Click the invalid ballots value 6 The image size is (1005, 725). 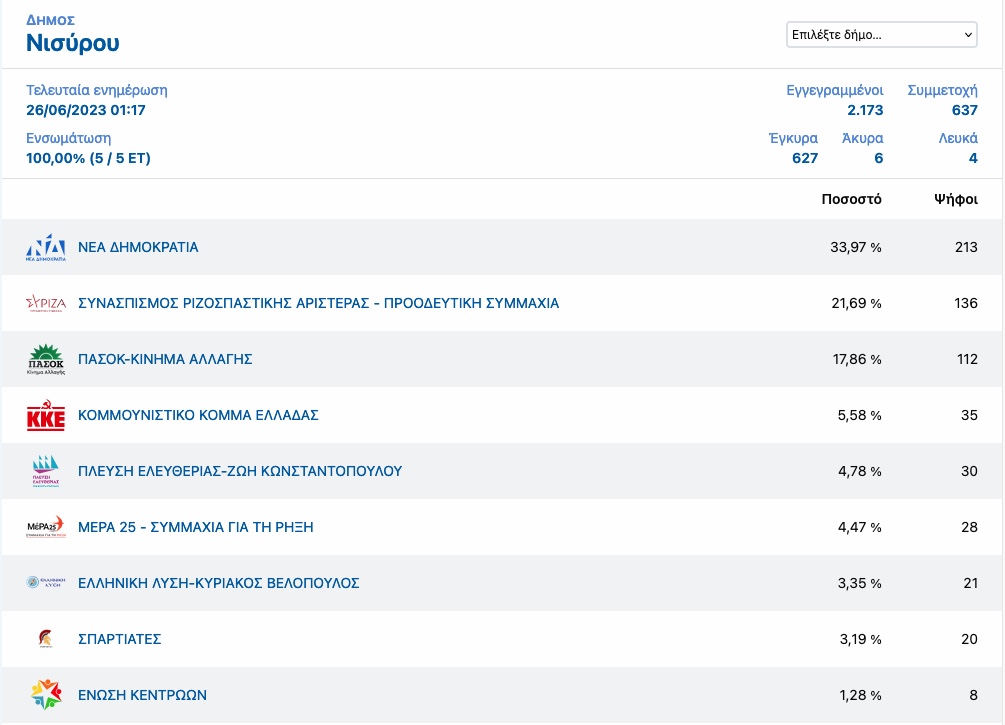coord(879,158)
